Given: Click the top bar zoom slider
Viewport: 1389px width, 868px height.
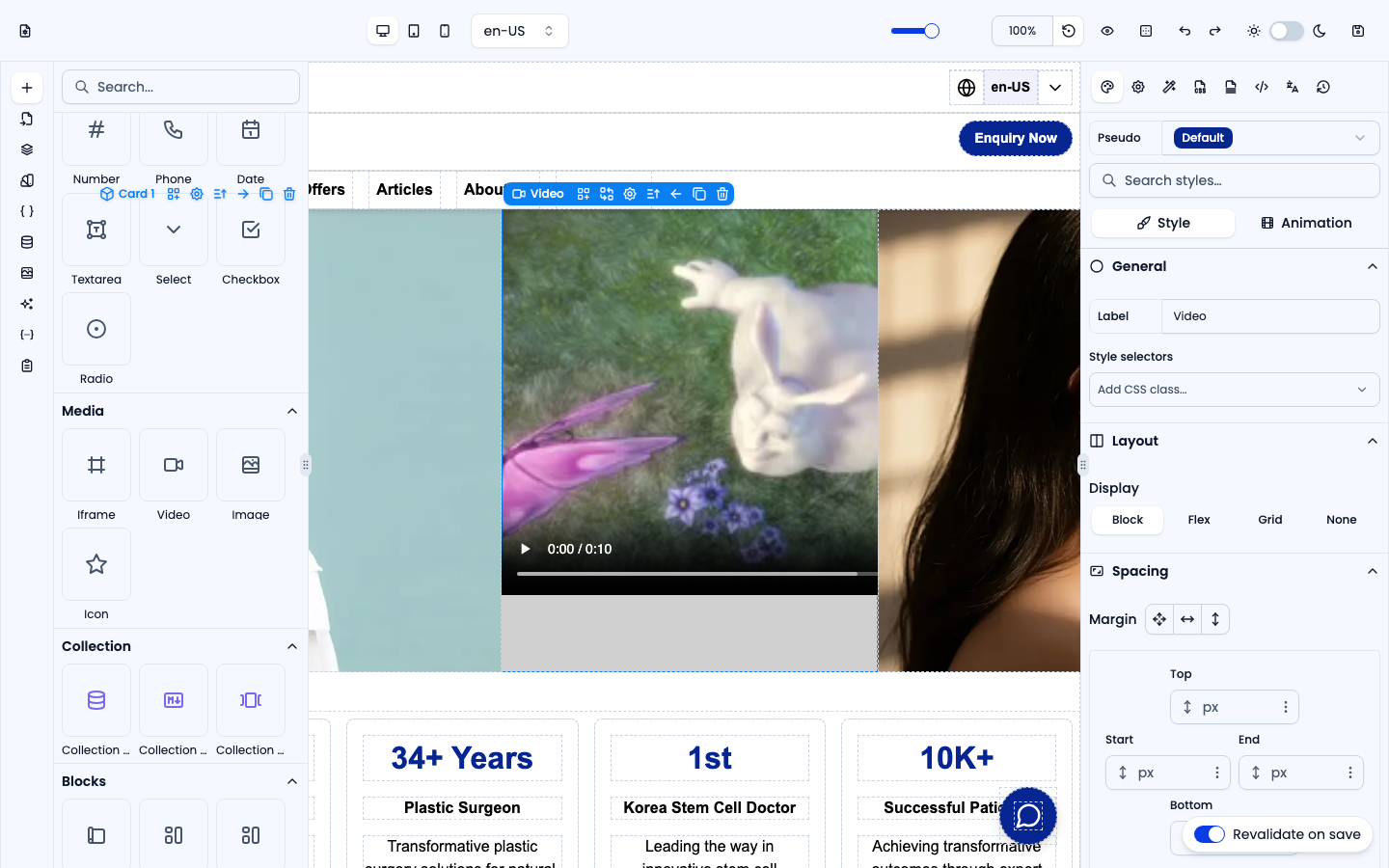Looking at the screenshot, I should (x=914, y=31).
